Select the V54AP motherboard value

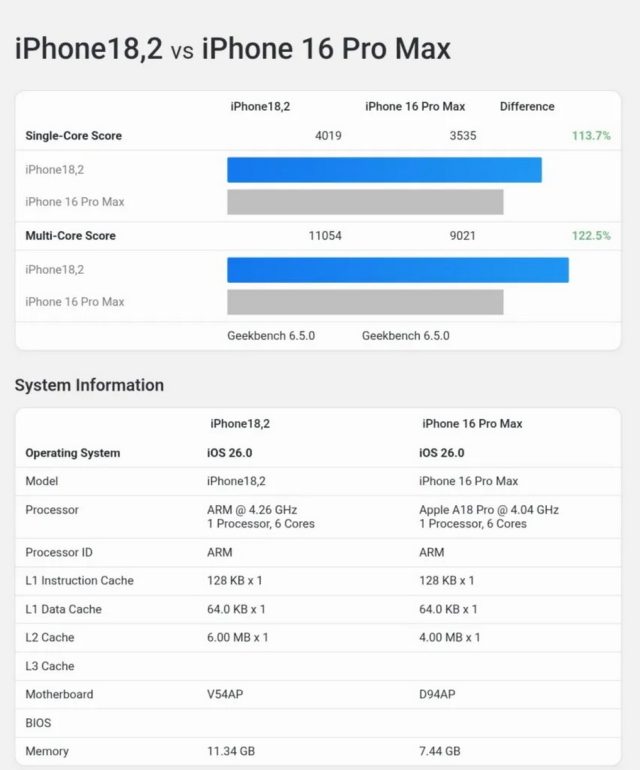(x=225, y=694)
